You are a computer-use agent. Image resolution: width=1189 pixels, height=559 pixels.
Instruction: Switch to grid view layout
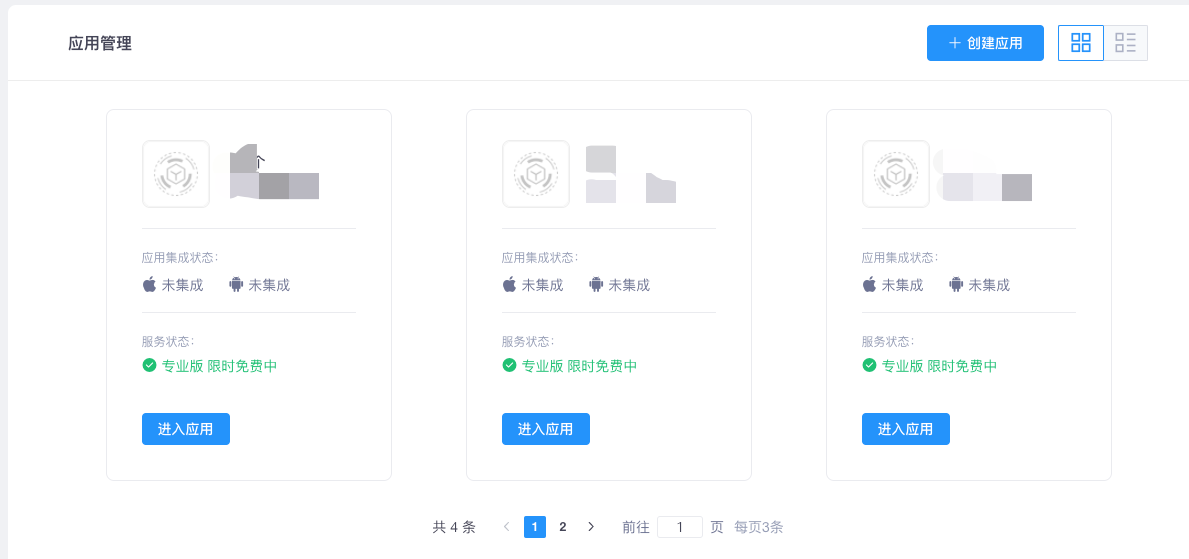[1081, 43]
